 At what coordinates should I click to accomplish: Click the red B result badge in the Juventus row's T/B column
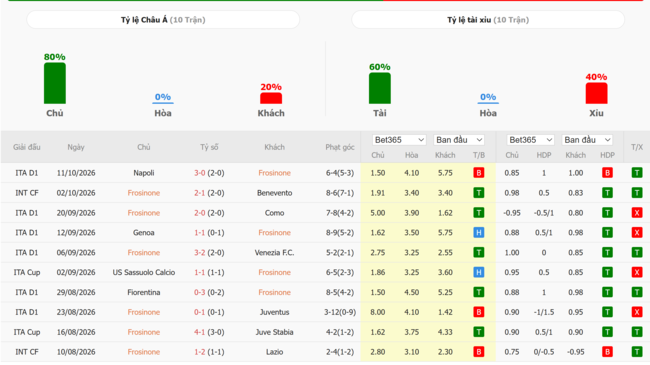click(x=479, y=312)
